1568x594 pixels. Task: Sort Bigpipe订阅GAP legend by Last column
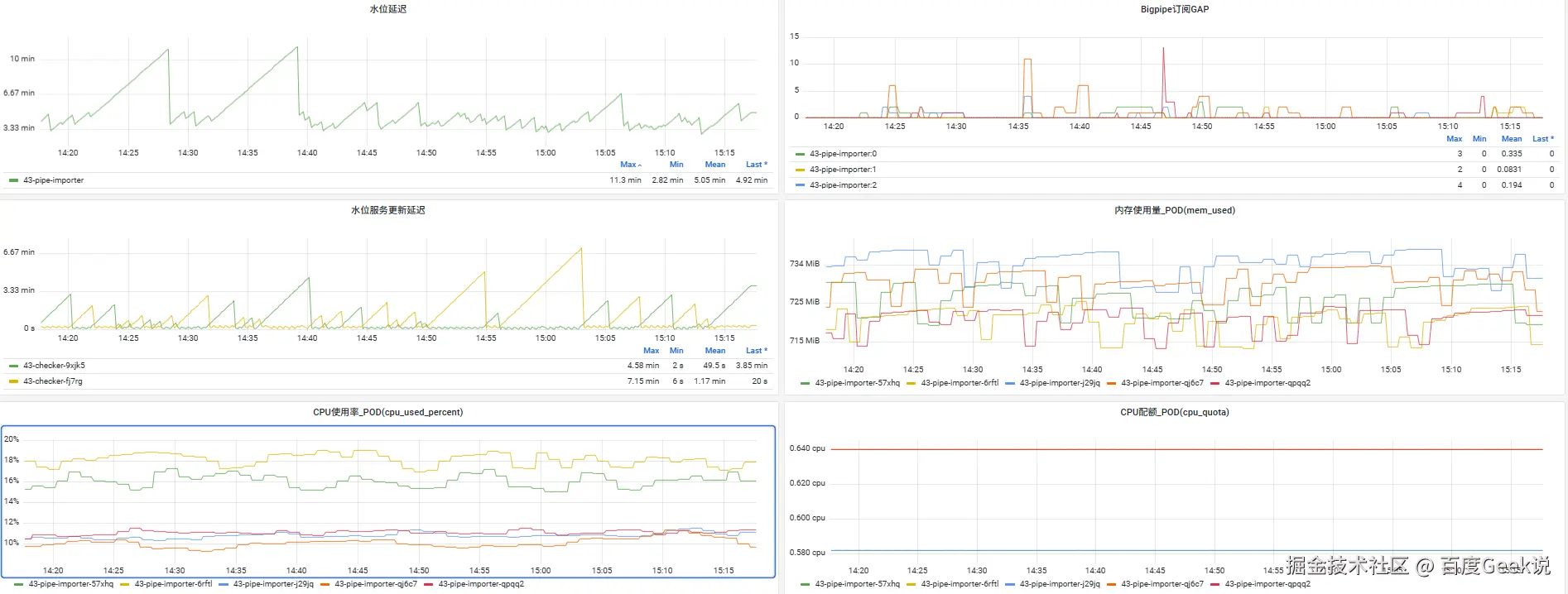point(1542,139)
